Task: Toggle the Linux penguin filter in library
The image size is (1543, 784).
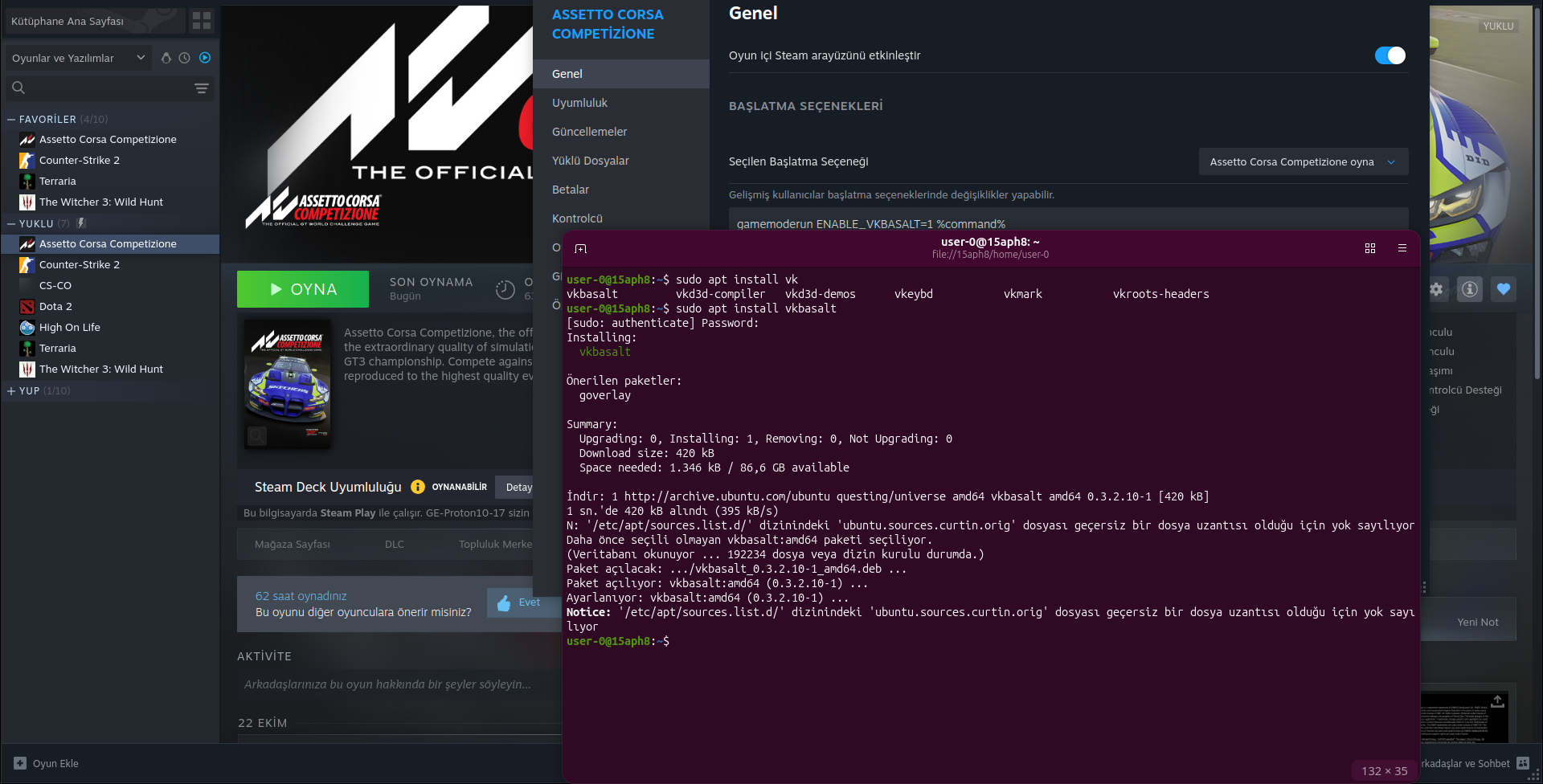Action: (166, 58)
